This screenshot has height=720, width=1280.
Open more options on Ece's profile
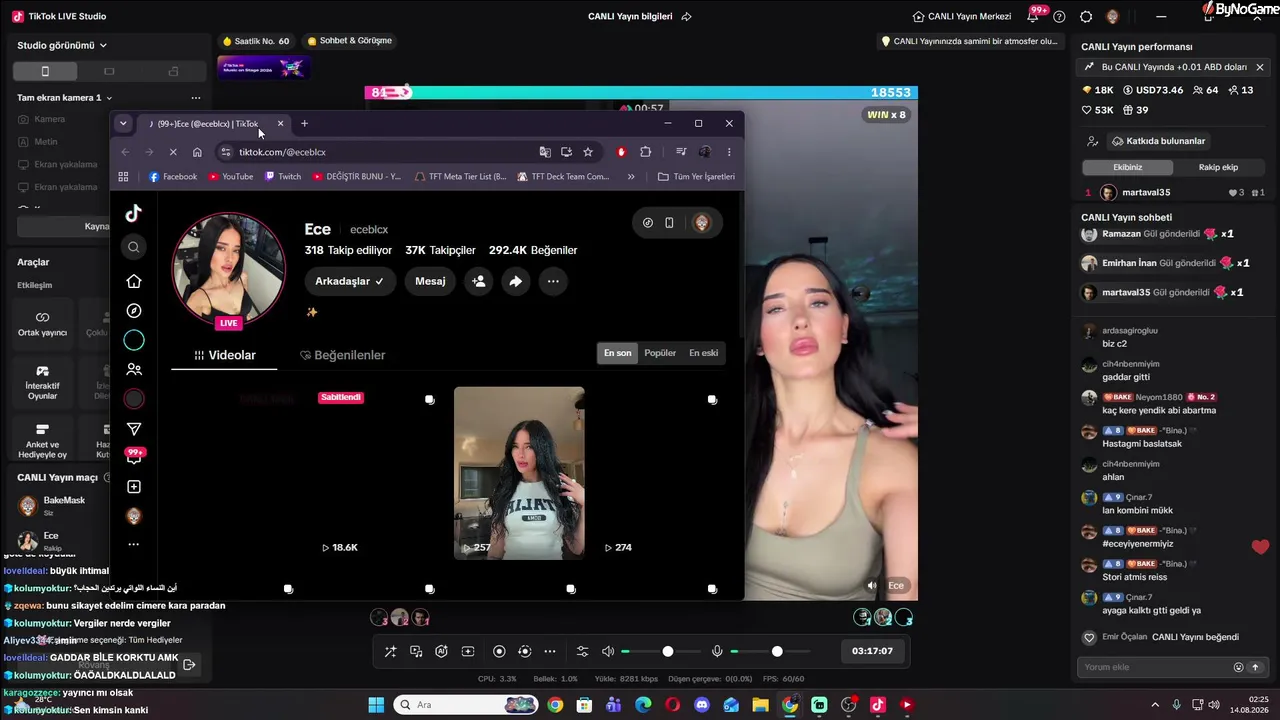click(553, 281)
